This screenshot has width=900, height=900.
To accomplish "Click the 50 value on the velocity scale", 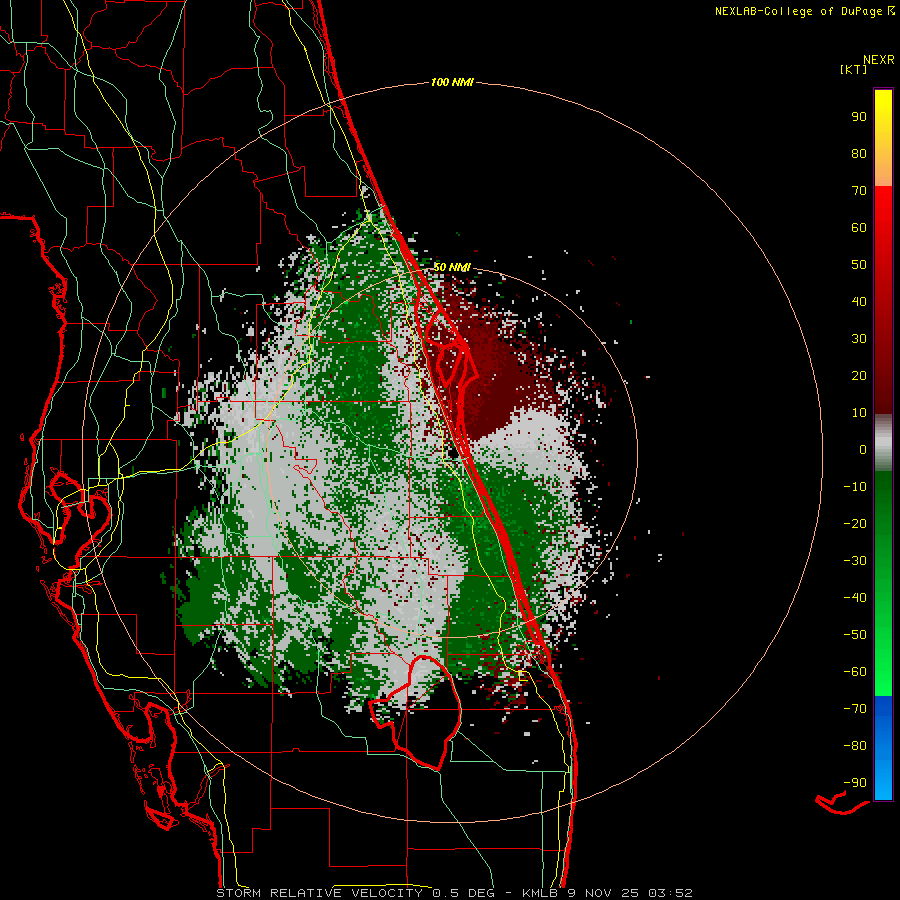I will point(859,265).
